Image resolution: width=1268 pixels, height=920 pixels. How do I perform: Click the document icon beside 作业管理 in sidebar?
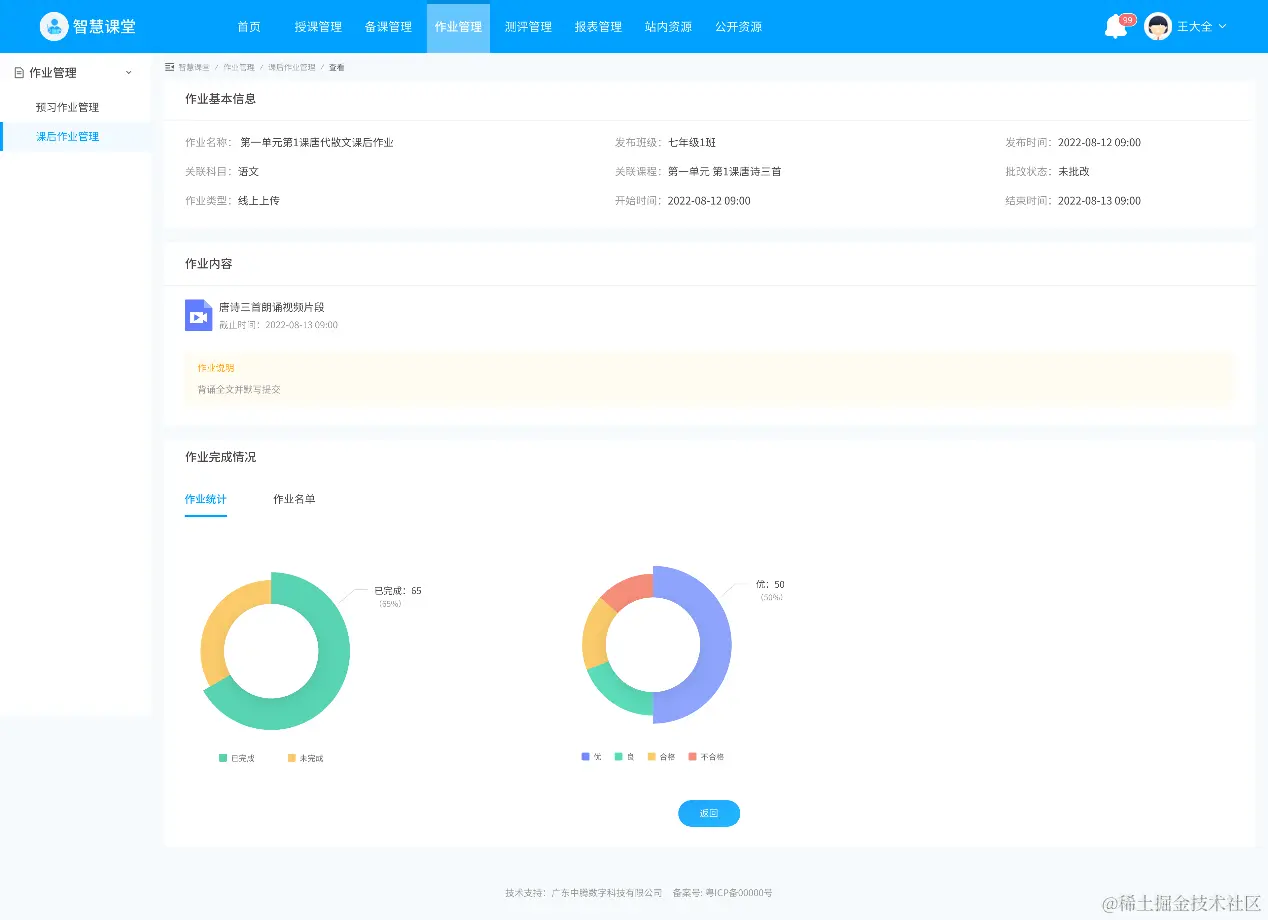19,73
